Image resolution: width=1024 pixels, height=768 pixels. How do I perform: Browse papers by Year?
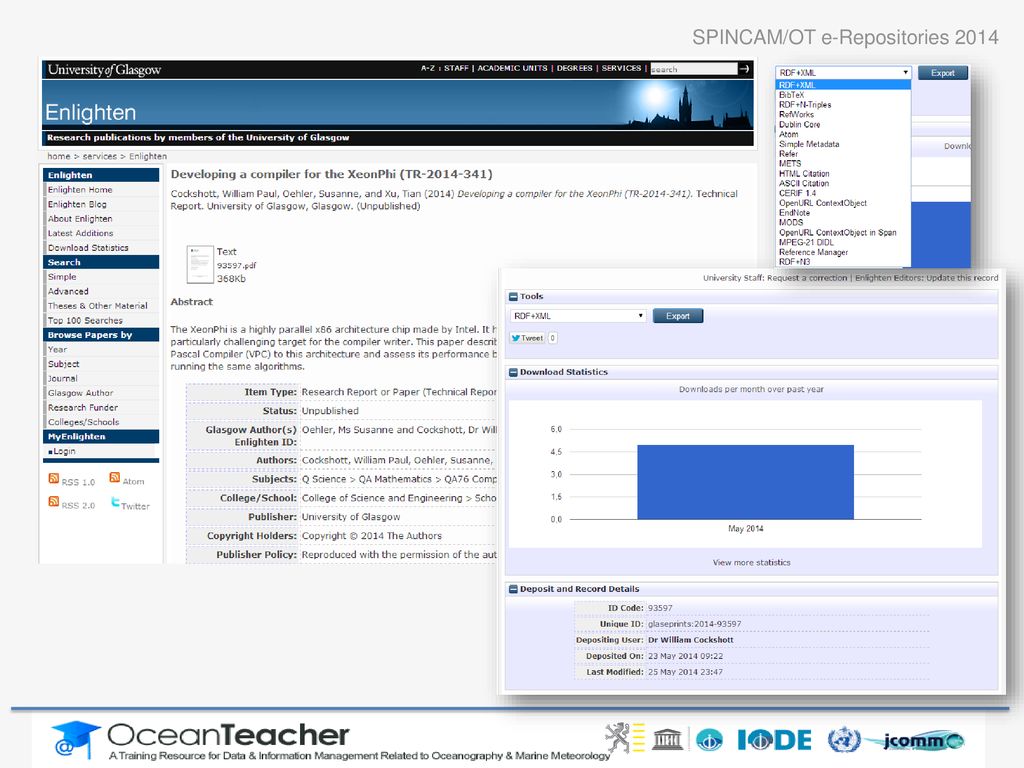57,349
